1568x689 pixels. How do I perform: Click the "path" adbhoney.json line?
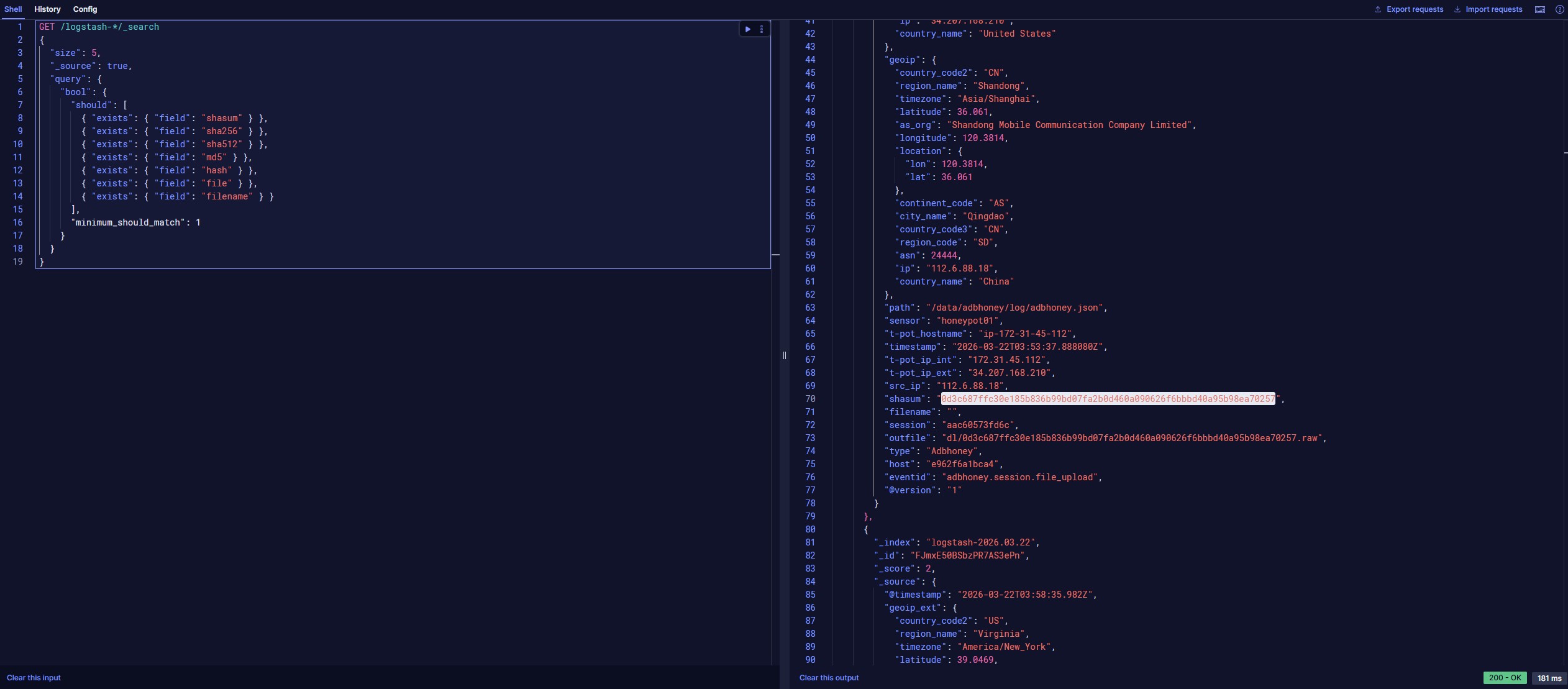(x=996, y=308)
